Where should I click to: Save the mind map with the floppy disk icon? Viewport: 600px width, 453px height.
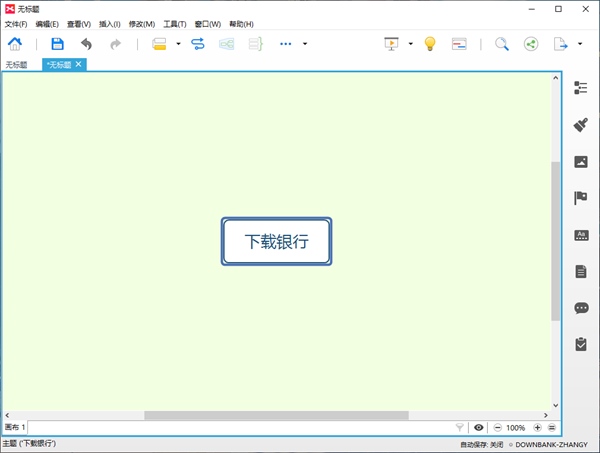pos(57,44)
